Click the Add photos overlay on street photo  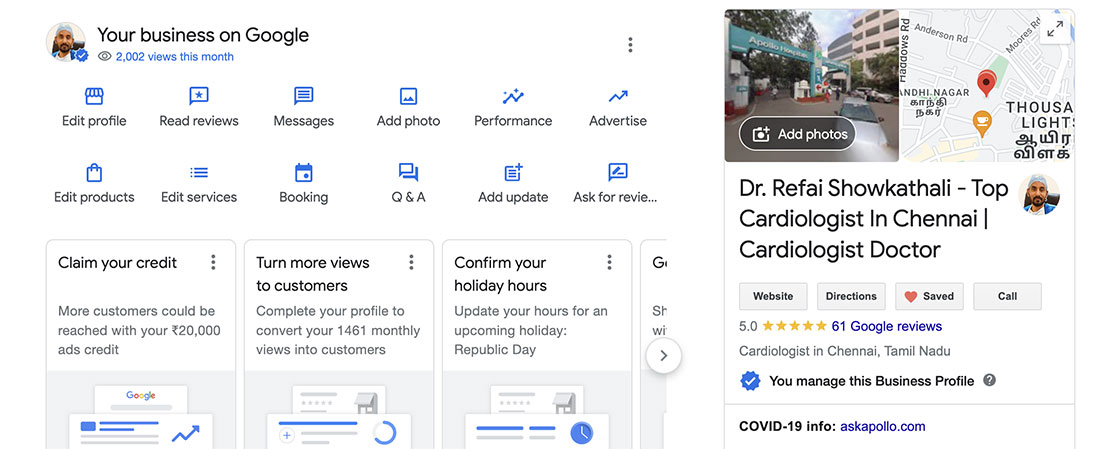798,134
